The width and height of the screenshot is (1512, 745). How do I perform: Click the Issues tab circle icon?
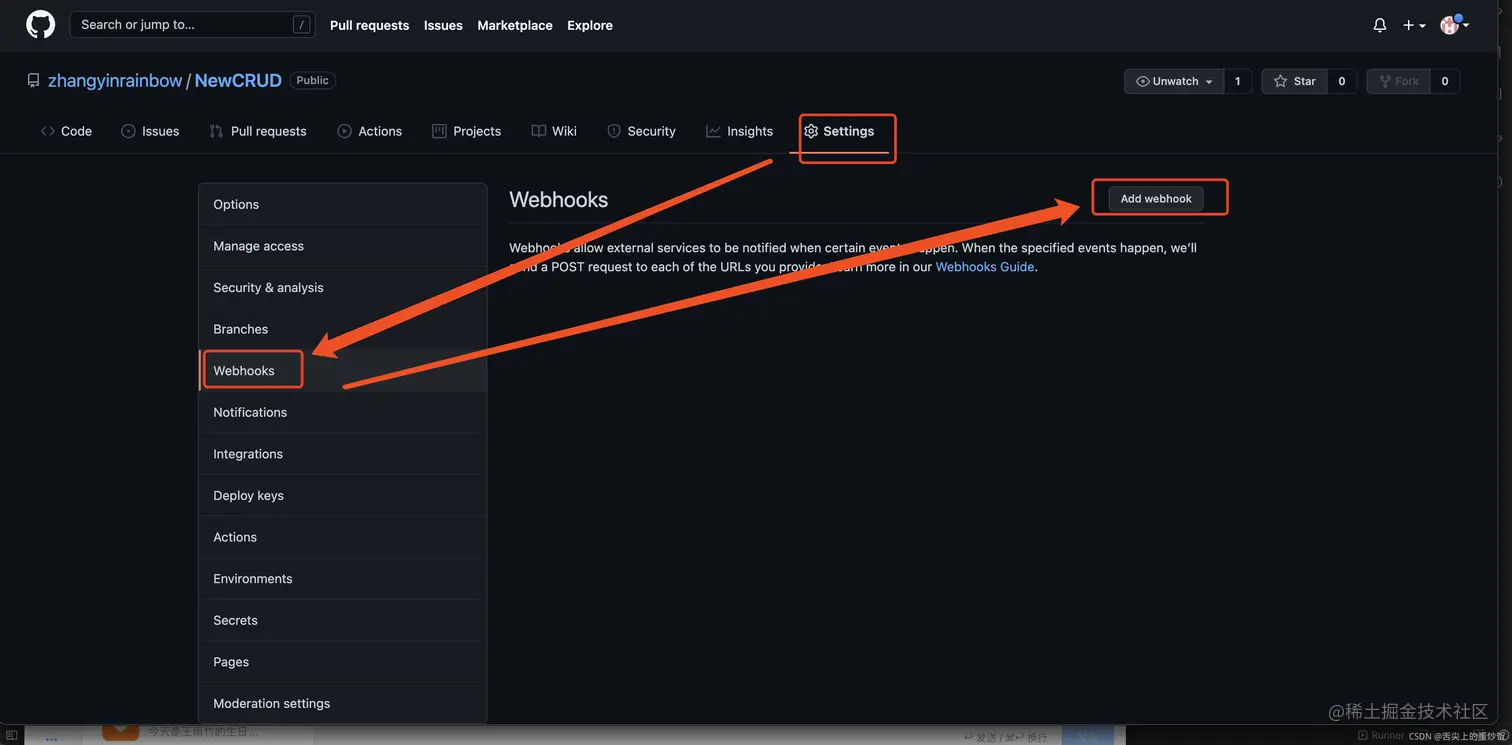coord(128,131)
